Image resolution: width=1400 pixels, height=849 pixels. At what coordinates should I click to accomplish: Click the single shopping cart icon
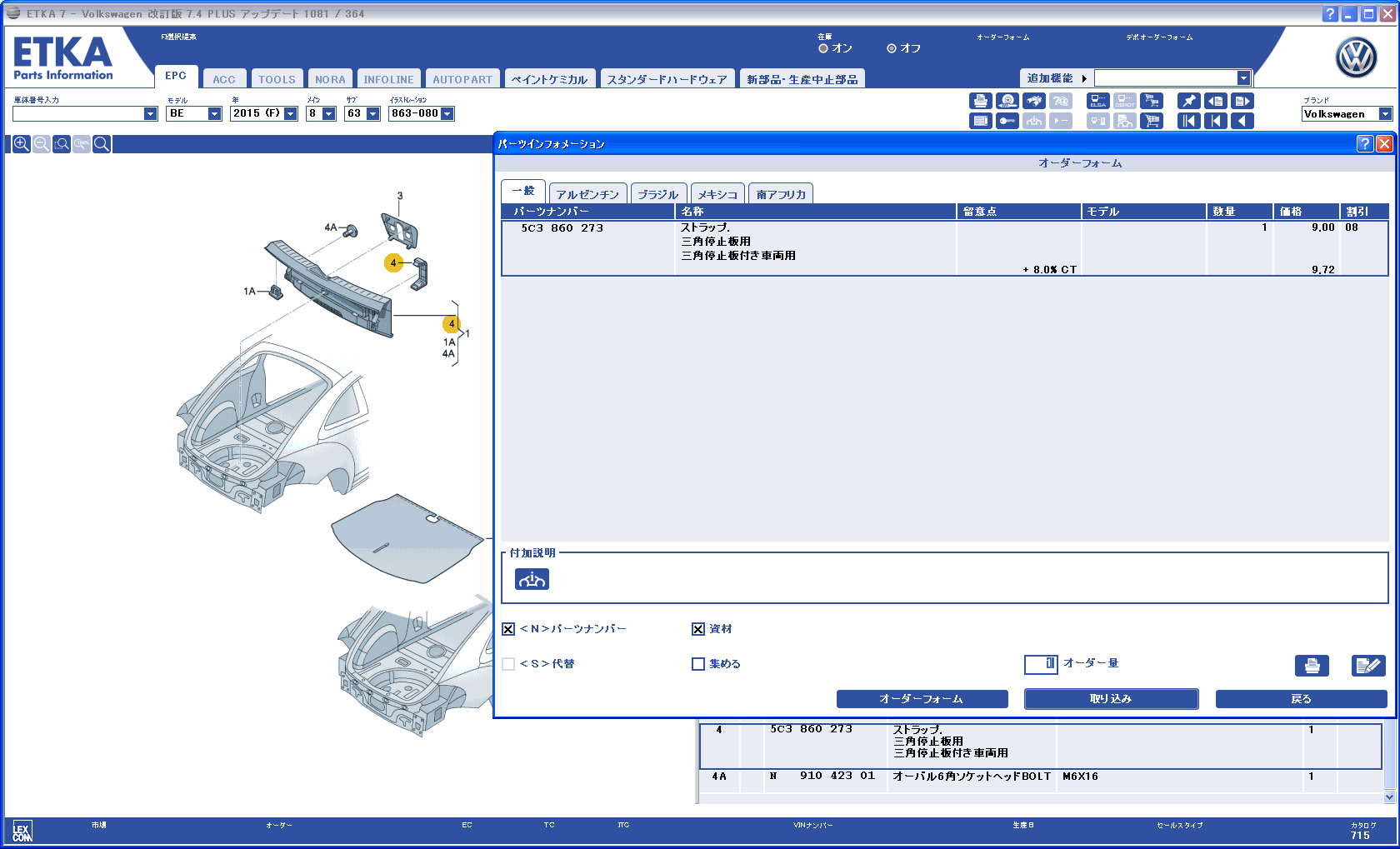point(1152,121)
